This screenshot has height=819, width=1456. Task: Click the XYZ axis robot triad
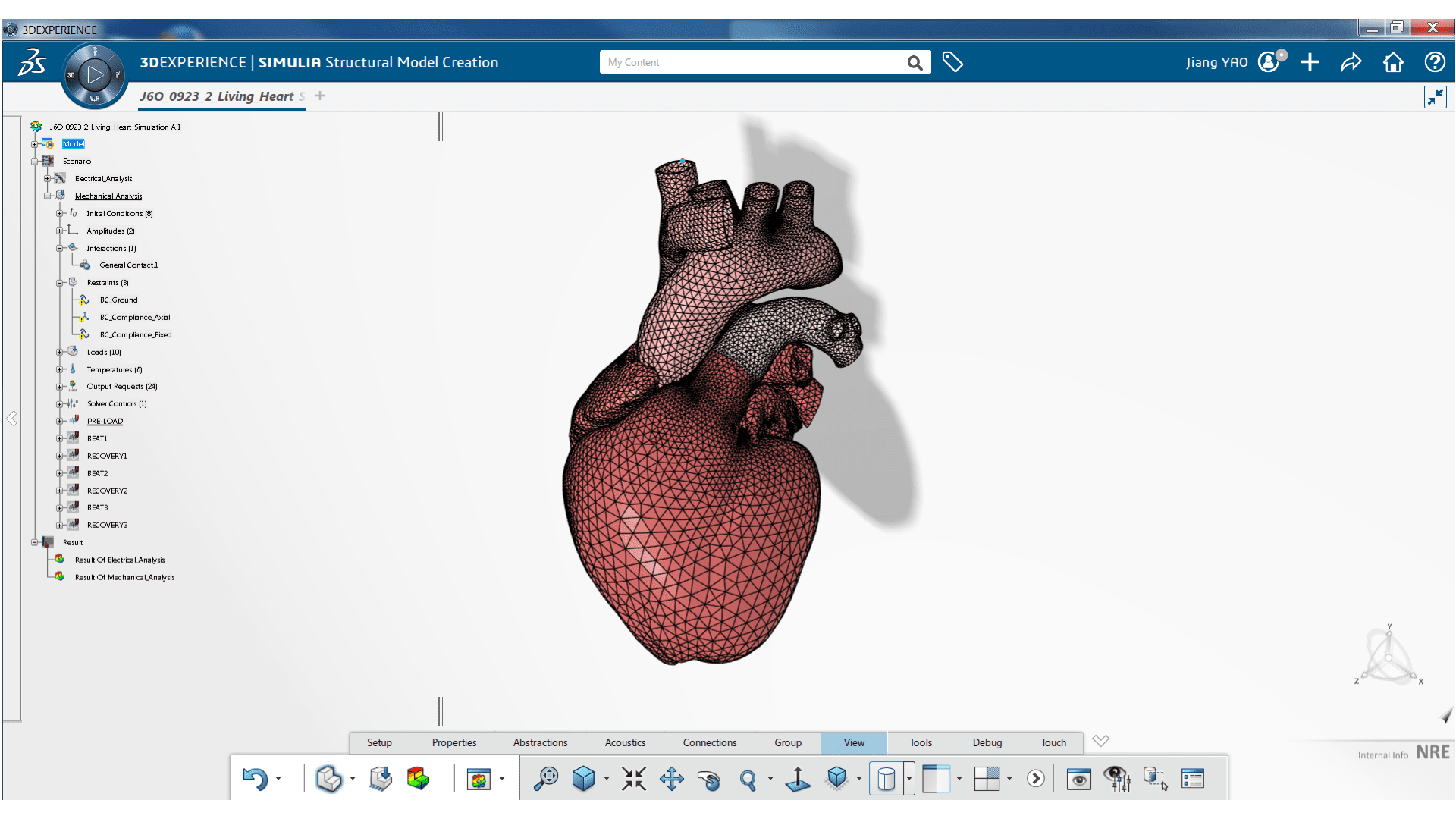(1389, 655)
